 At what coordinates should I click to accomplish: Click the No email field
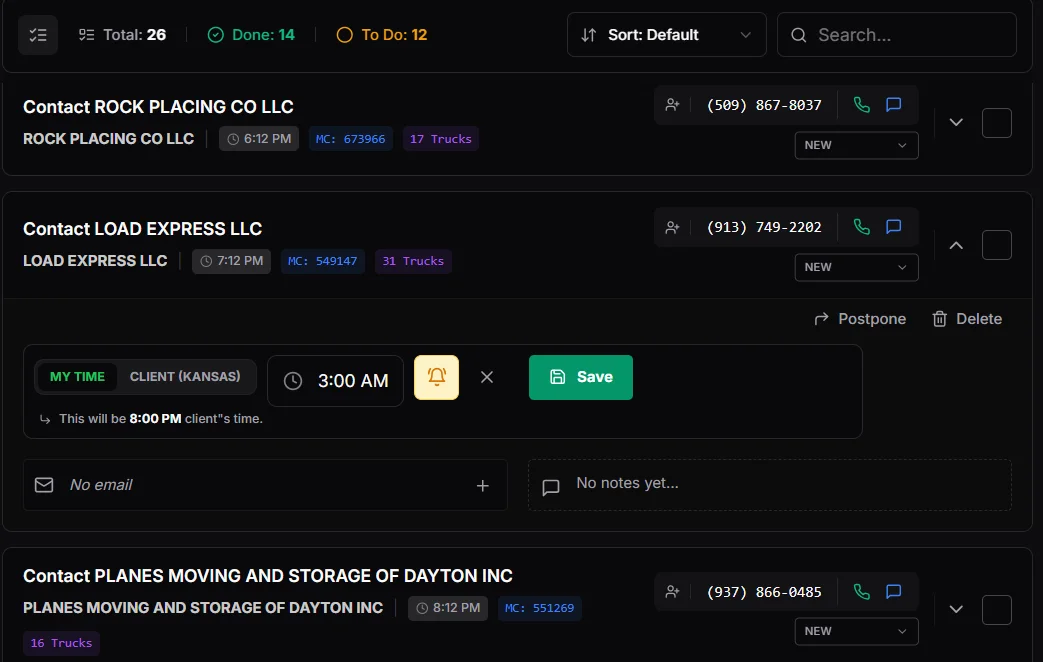click(x=265, y=485)
